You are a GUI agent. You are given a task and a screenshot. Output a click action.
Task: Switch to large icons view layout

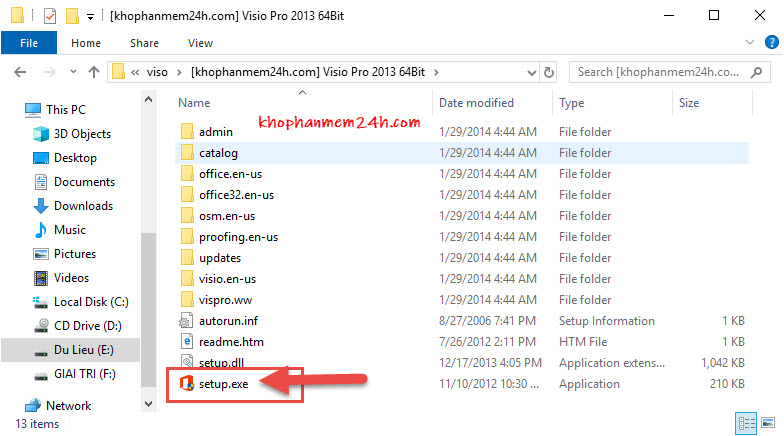click(x=766, y=422)
